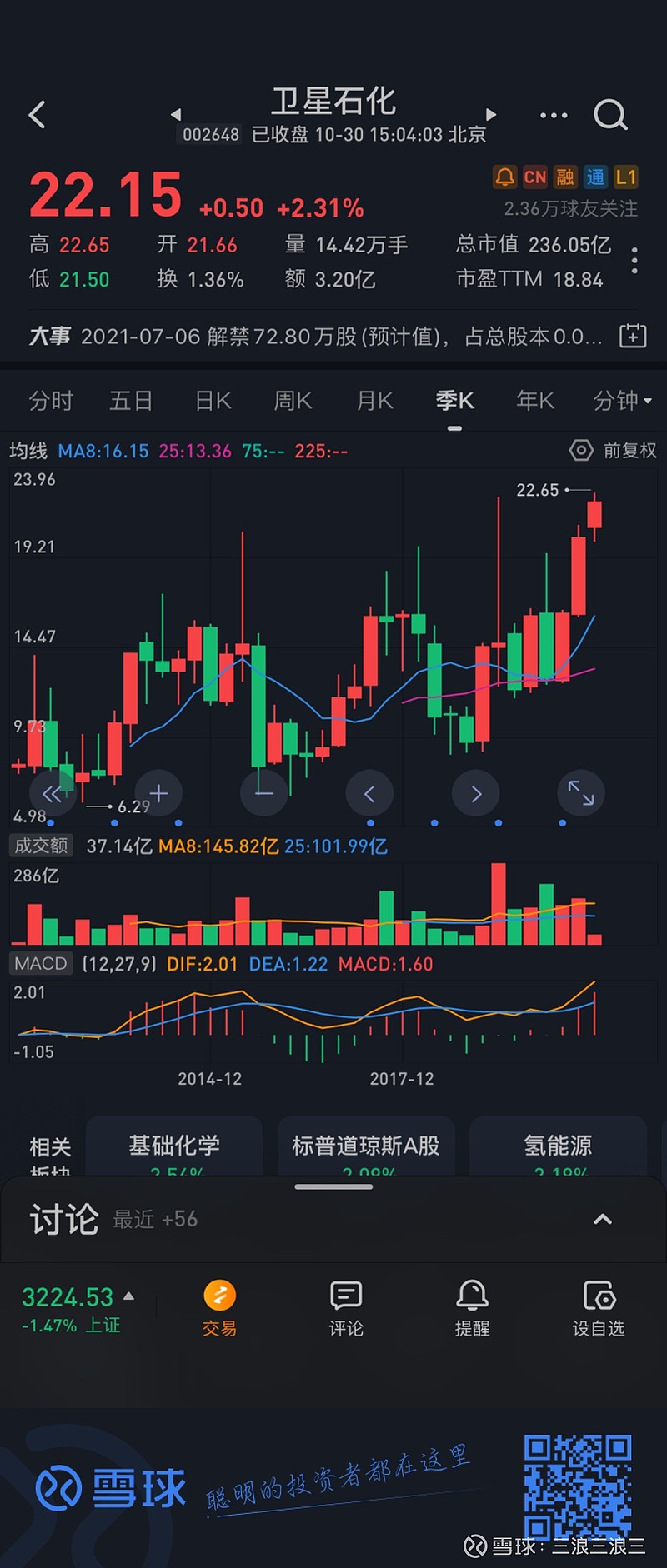
Task: Tap the DIF:2.01 value
Action: click(203, 964)
